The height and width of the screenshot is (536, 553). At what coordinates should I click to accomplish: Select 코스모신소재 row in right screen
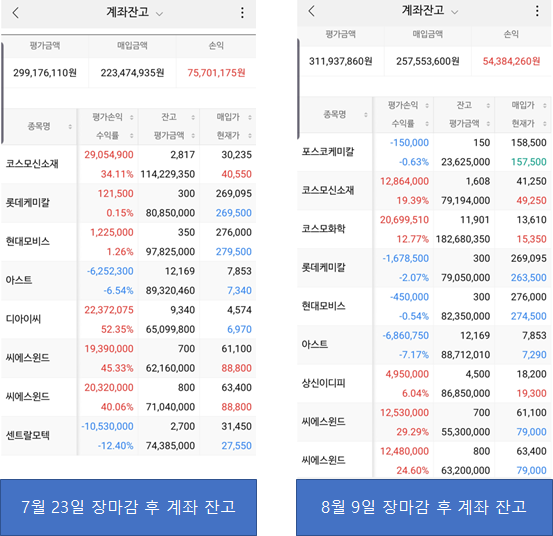coord(424,190)
